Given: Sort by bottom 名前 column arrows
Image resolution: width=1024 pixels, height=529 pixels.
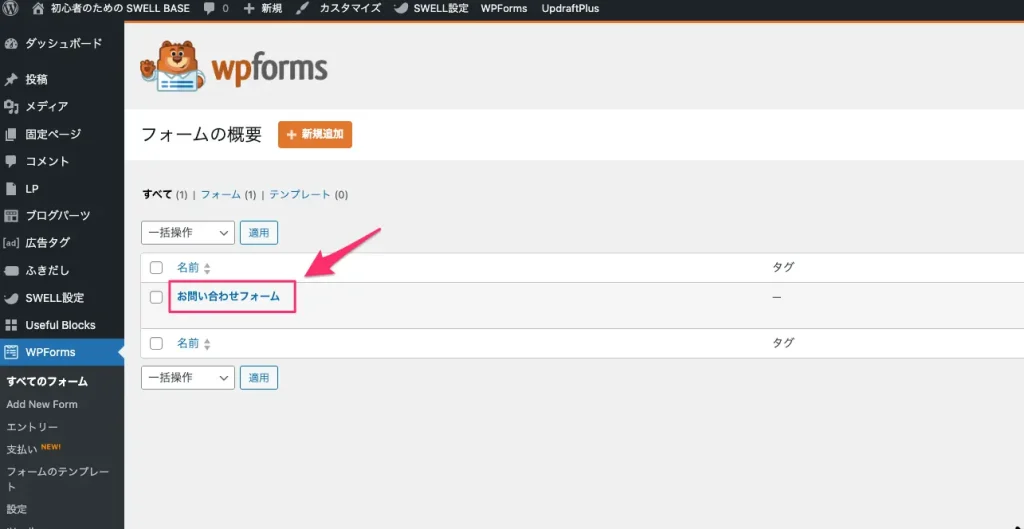Looking at the screenshot, I should 207,344.
